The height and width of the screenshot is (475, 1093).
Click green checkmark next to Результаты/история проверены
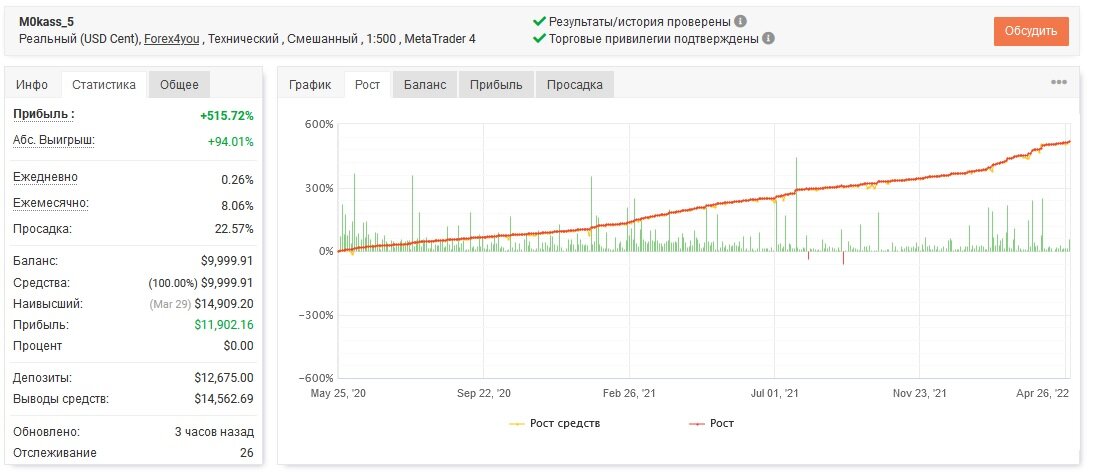(x=539, y=22)
